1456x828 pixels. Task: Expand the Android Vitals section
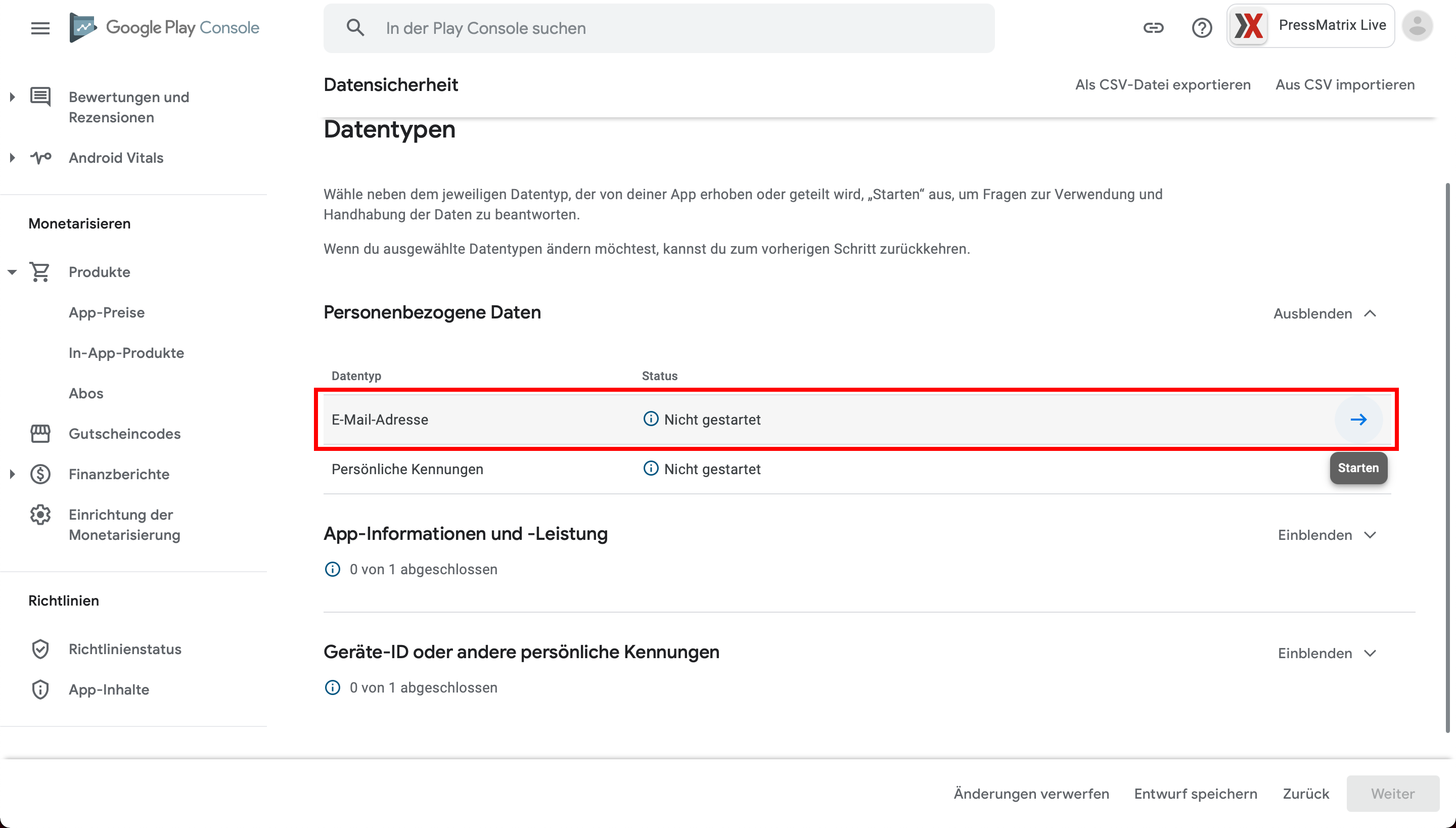(x=12, y=158)
